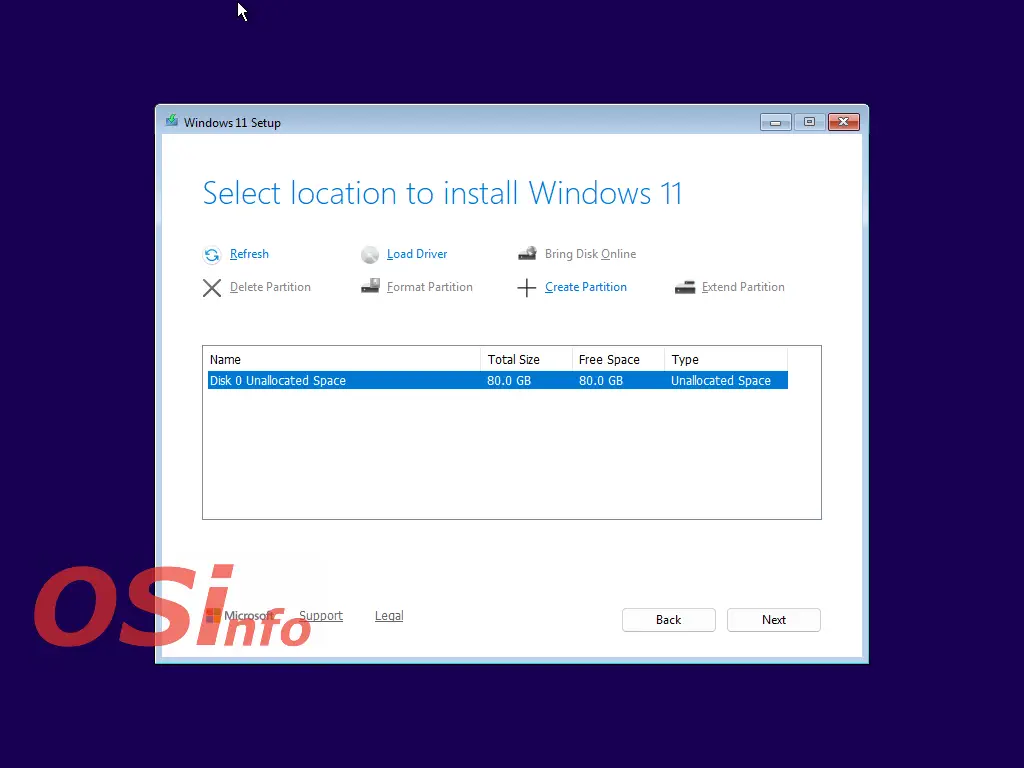
Task: Click the Refresh circular arrows icon
Action: pos(212,255)
